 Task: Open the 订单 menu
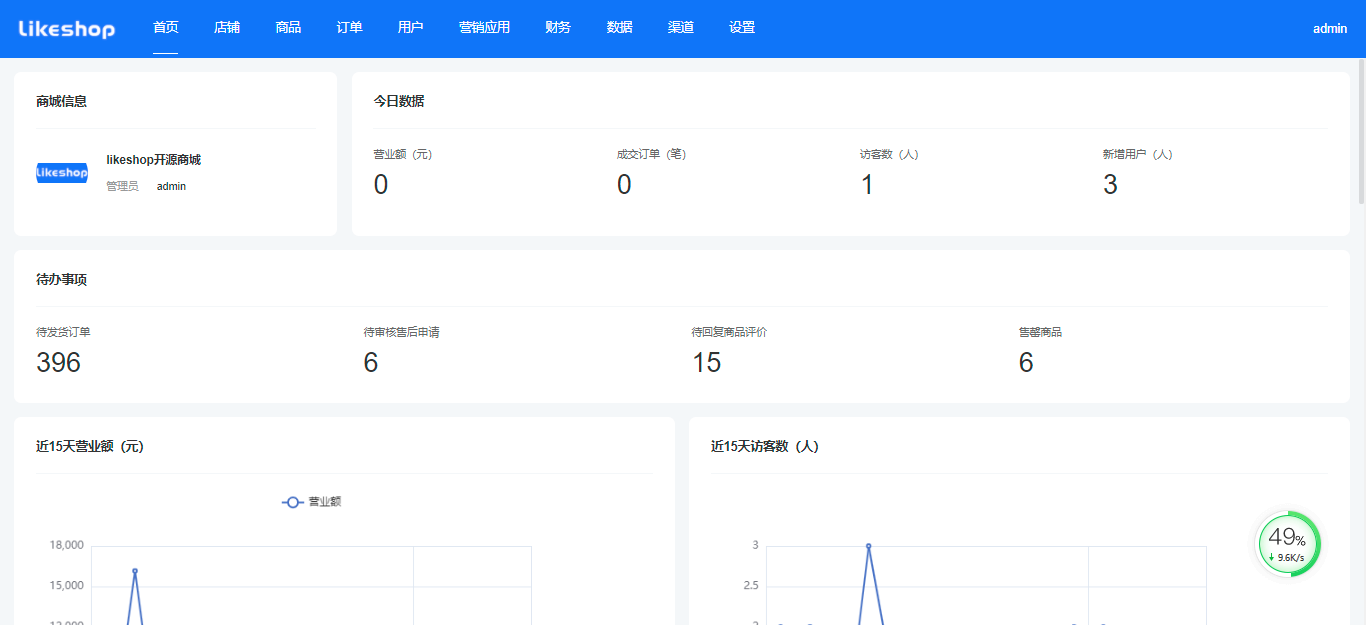(349, 28)
